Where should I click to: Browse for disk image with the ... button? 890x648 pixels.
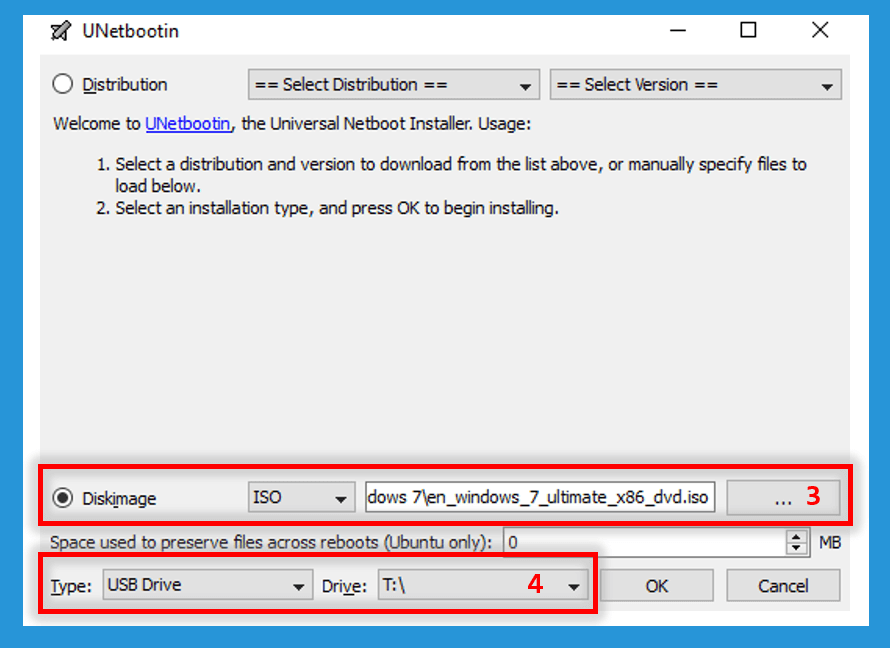tap(783, 498)
